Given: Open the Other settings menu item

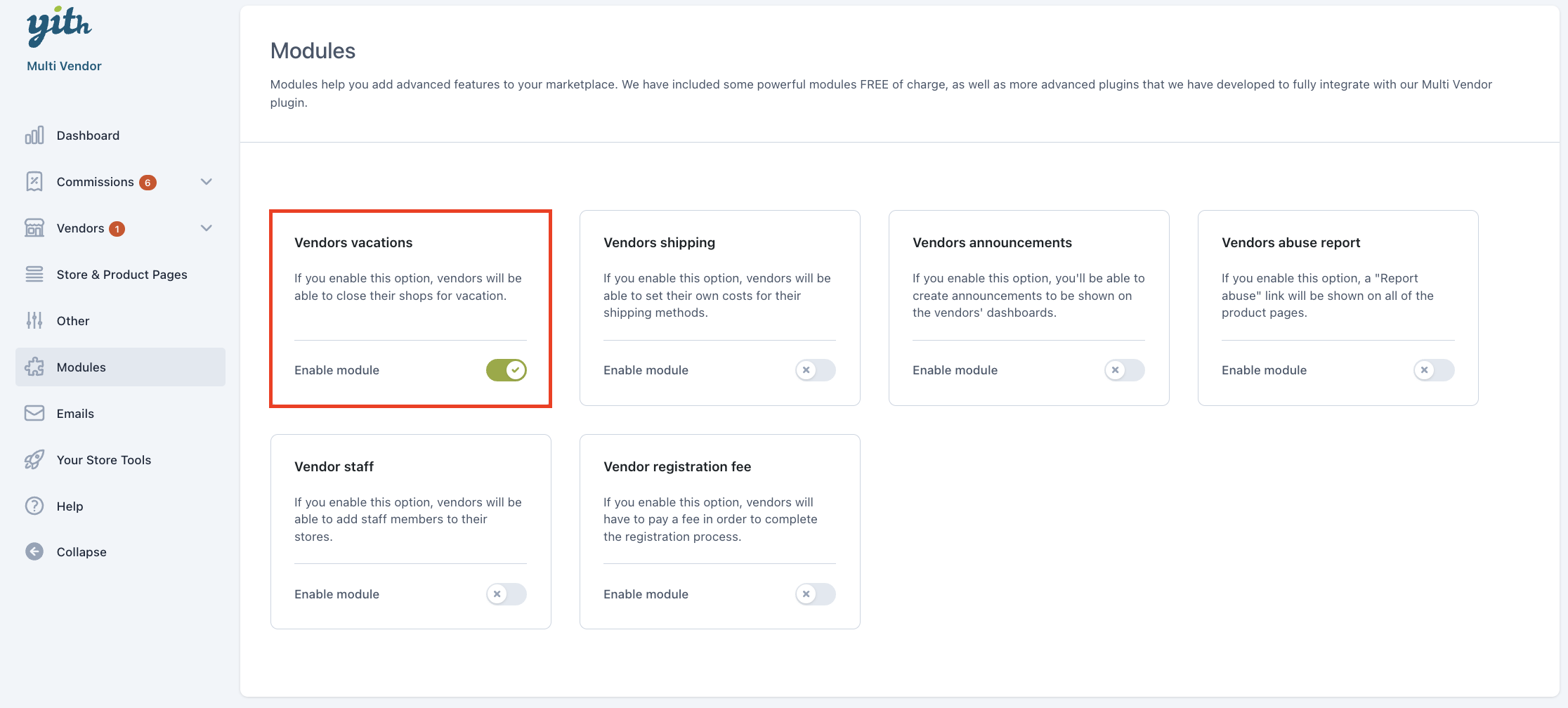Looking at the screenshot, I should tap(121, 320).
